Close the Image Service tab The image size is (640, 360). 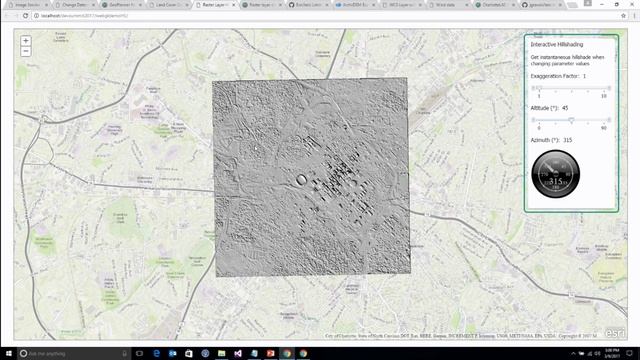pyautogui.click(x=47, y=5)
